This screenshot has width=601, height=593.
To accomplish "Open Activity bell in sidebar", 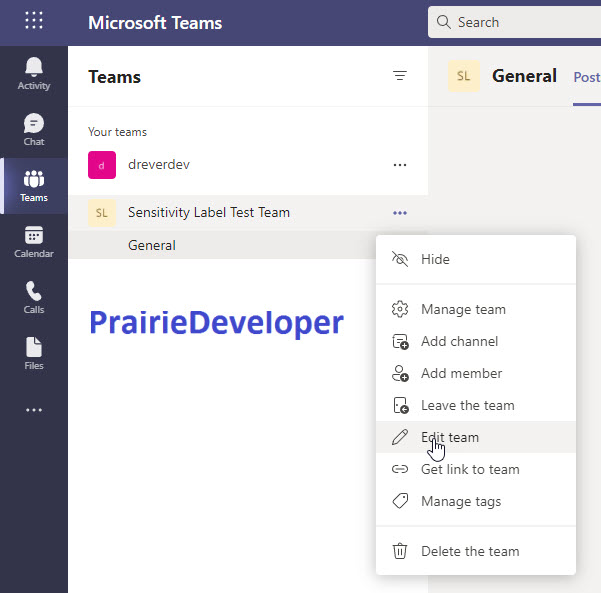I will click(34, 74).
